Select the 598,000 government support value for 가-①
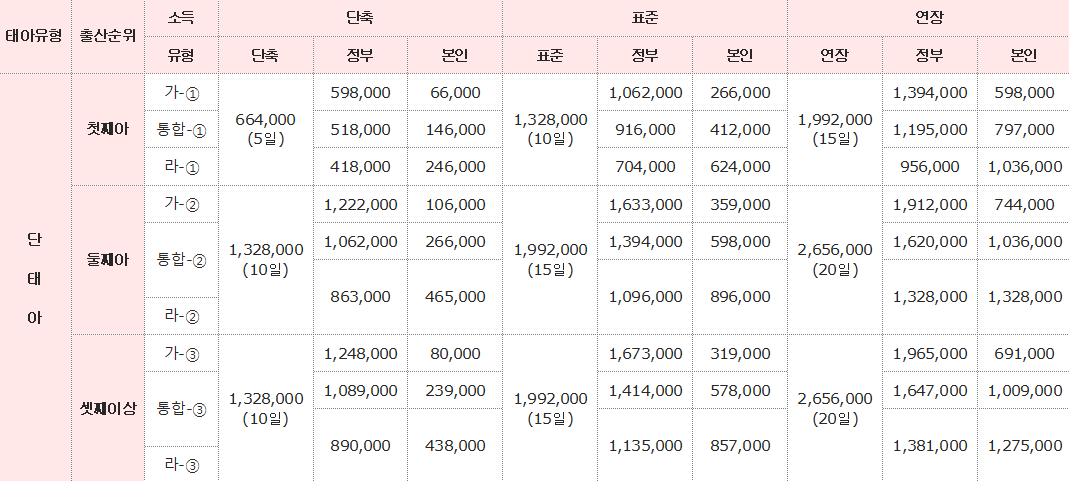The height and width of the screenshot is (481, 1069). (361, 93)
